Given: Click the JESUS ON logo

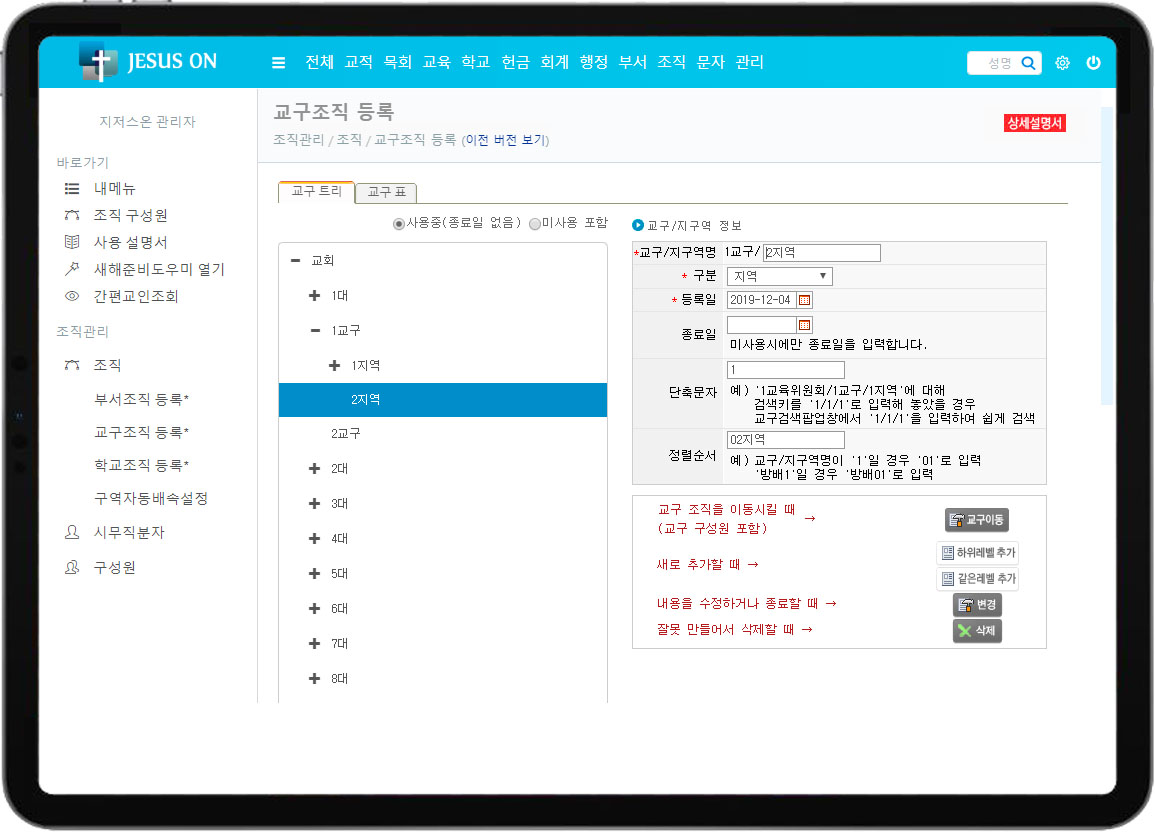Looking at the screenshot, I should click(x=148, y=62).
